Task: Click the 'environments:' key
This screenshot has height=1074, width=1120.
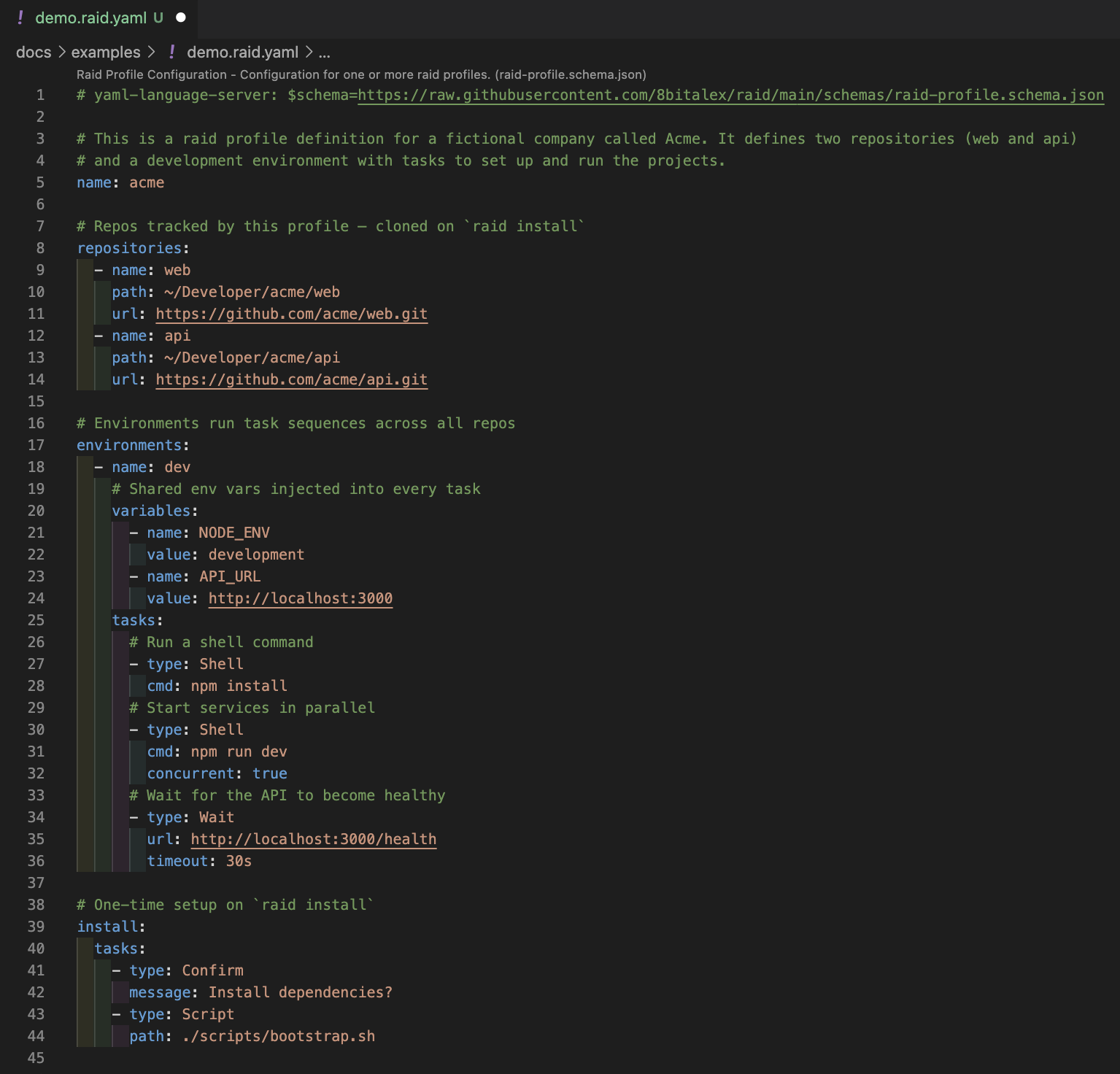Action: tap(129, 446)
